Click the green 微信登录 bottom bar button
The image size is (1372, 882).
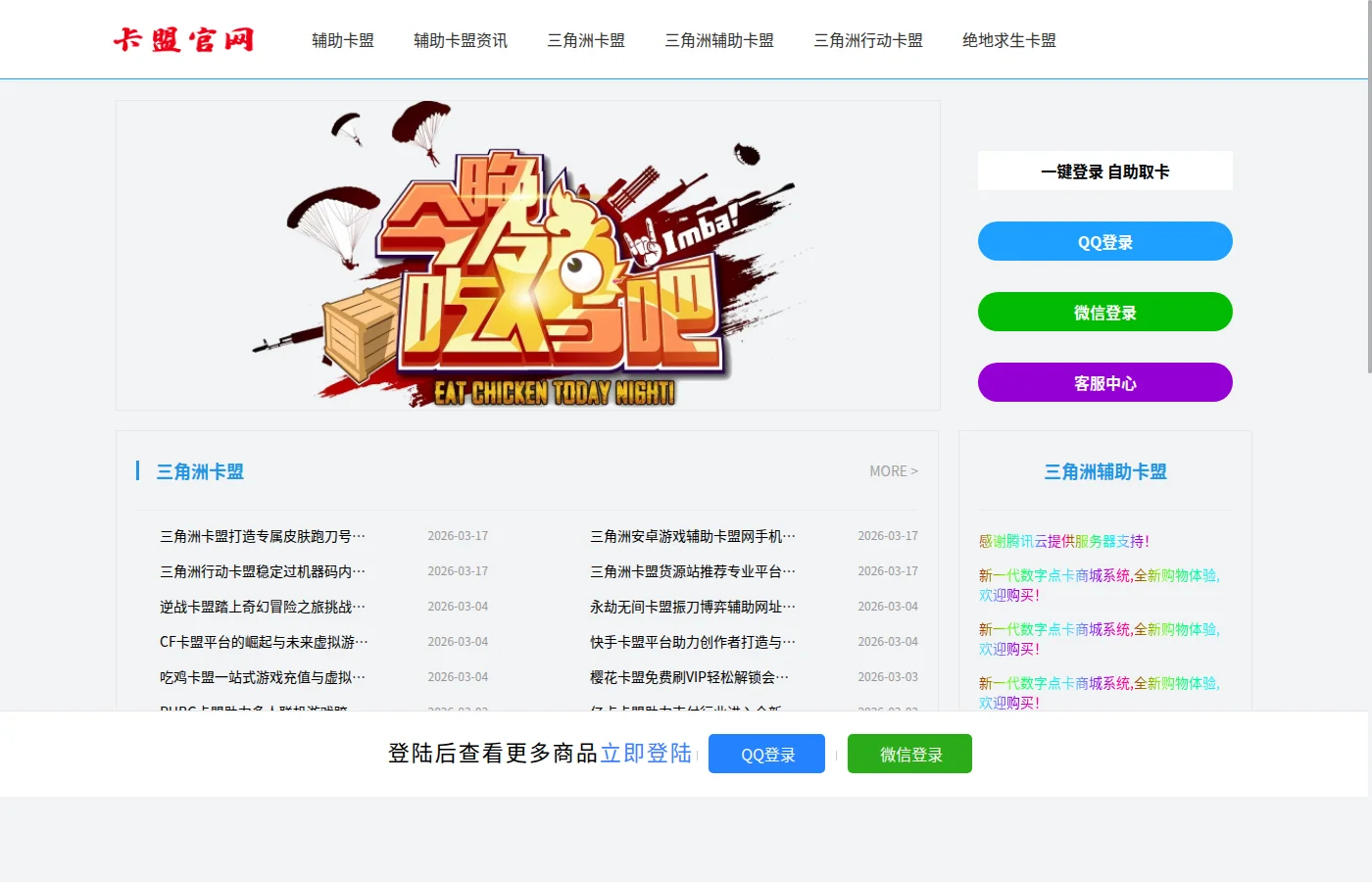910,754
